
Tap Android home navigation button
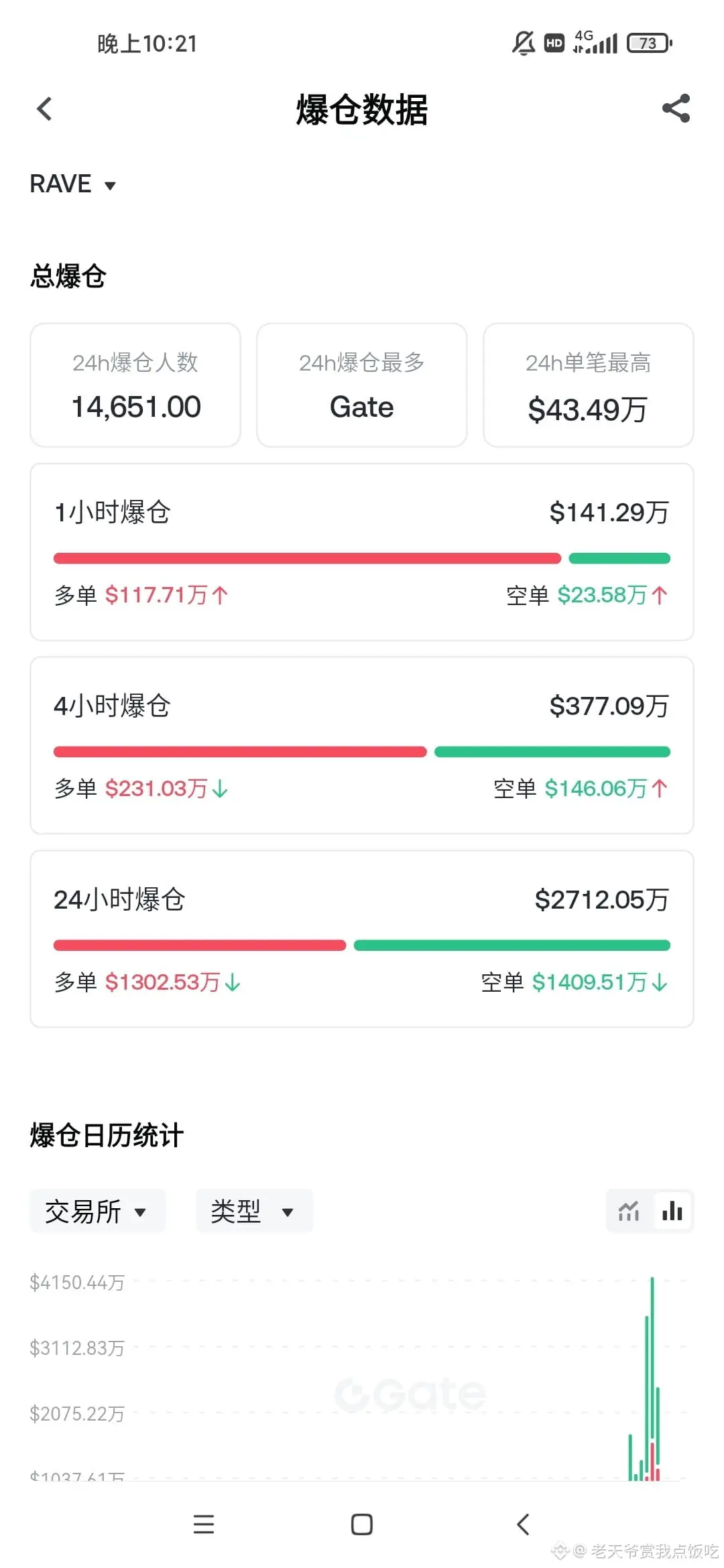click(362, 1524)
